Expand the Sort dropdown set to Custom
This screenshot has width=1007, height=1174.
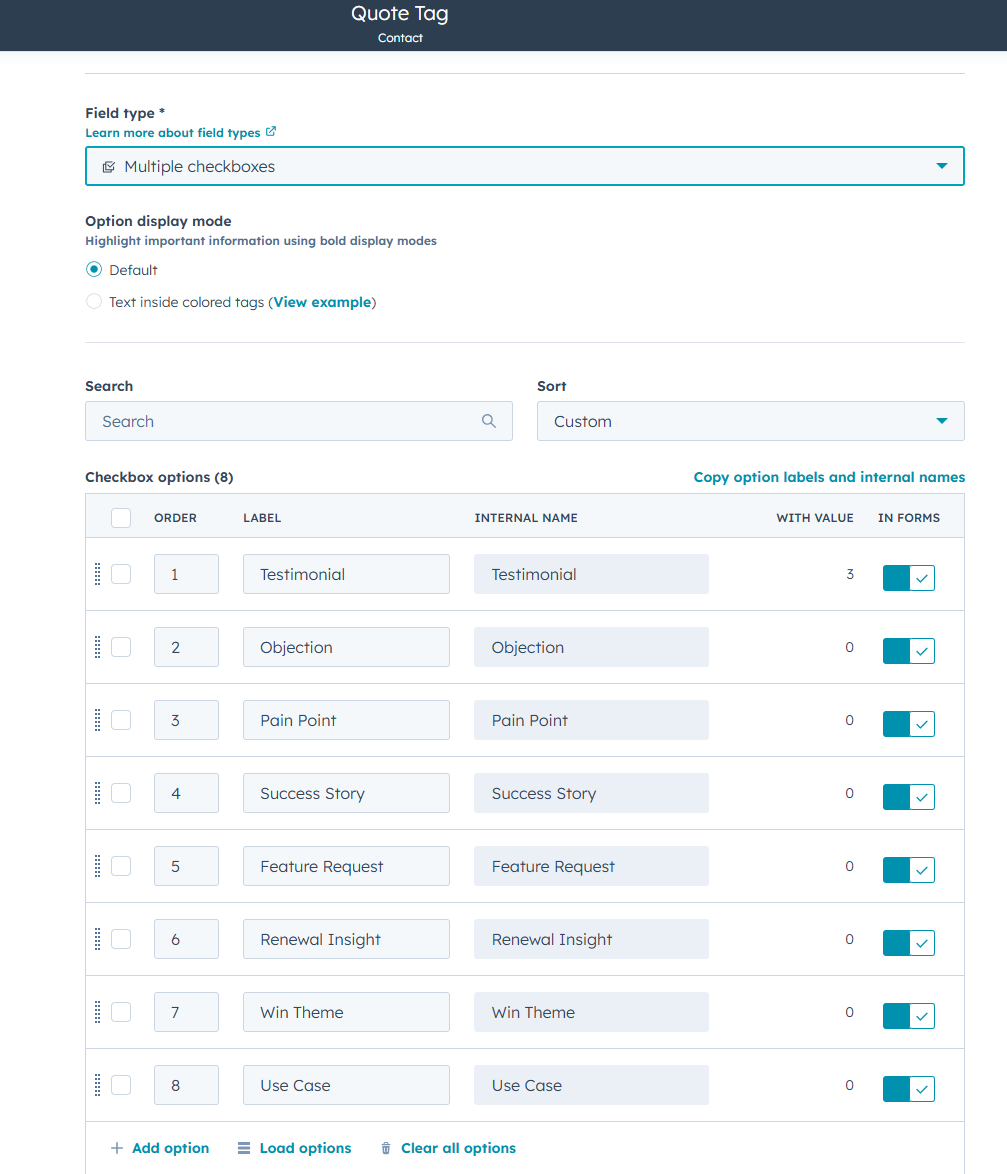[x=750, y=421]
